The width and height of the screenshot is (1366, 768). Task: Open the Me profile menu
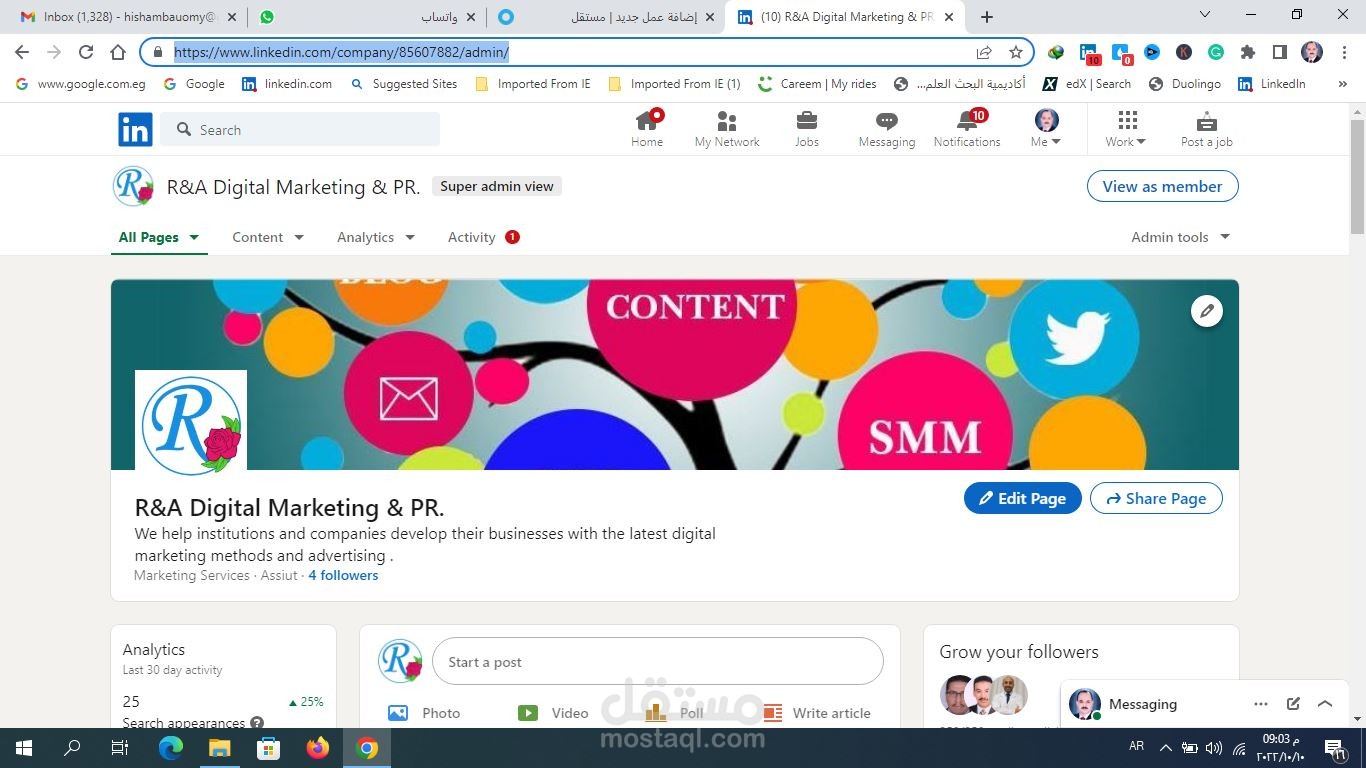point(1046,129)
